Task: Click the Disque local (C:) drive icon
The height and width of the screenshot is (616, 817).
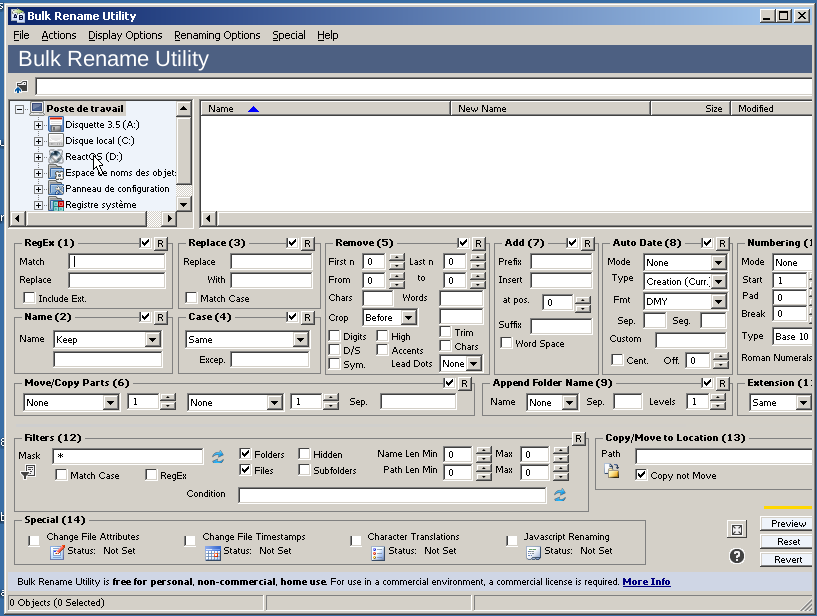Action: tap(56, 141)
